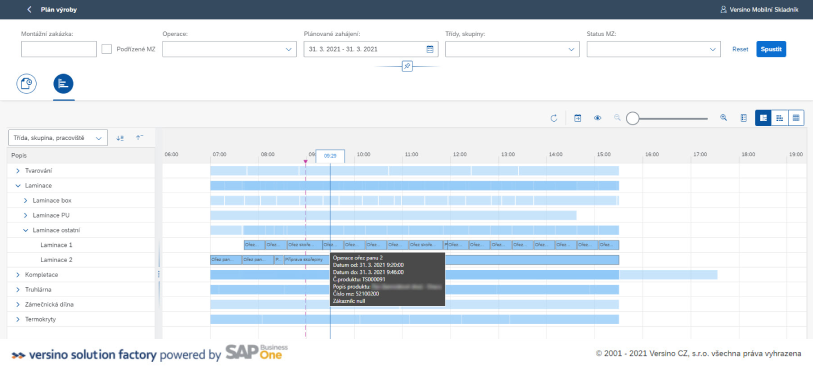Viewport: 813px width, 367px height.
Task: Click the Plánované zahájení date range field
Action: coord(371,49)
